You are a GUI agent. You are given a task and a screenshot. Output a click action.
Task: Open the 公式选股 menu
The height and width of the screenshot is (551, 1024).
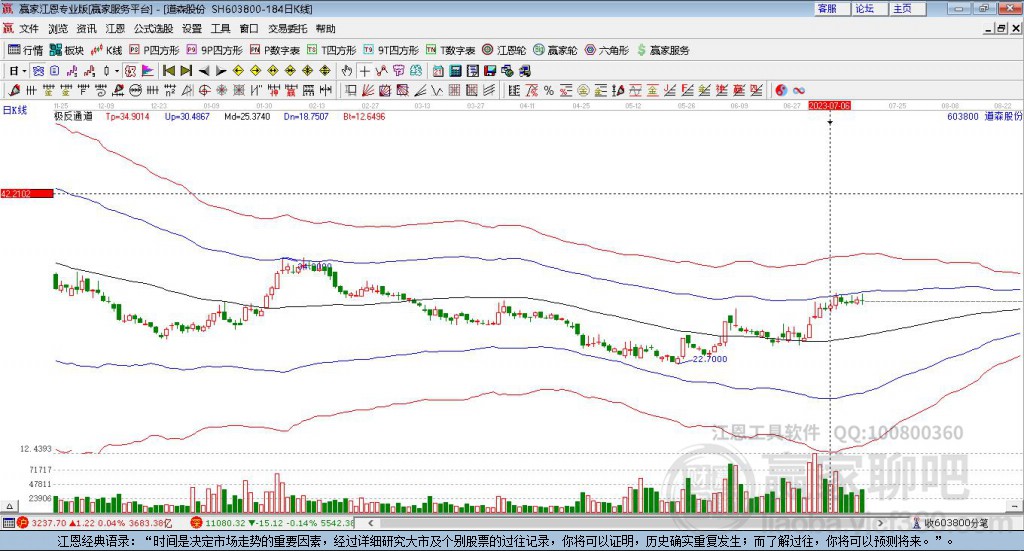coord(153,29)
